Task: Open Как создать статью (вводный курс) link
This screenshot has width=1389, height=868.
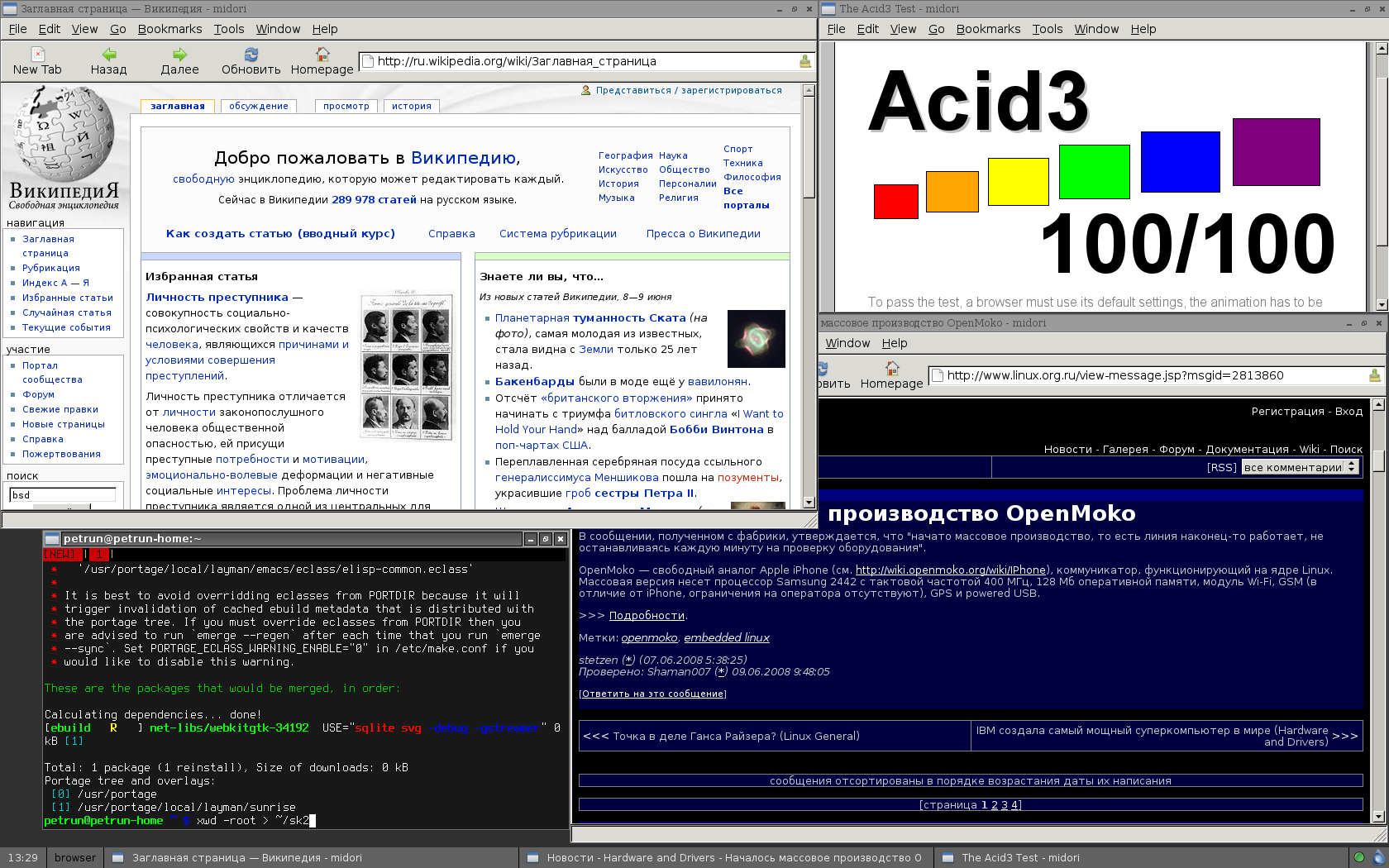Action: pyautogui.click(x=280, y=234)
